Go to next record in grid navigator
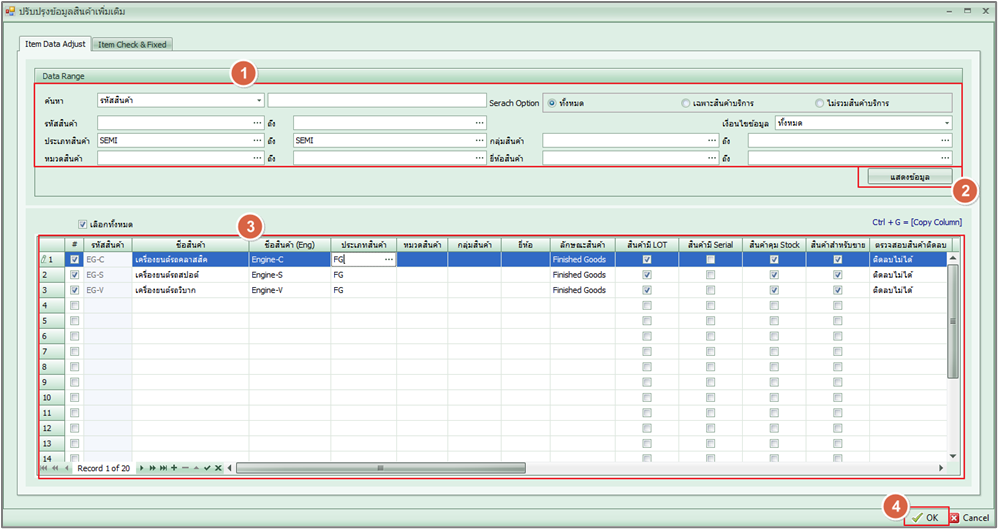998x529 pixels. [x=142, y=468]
